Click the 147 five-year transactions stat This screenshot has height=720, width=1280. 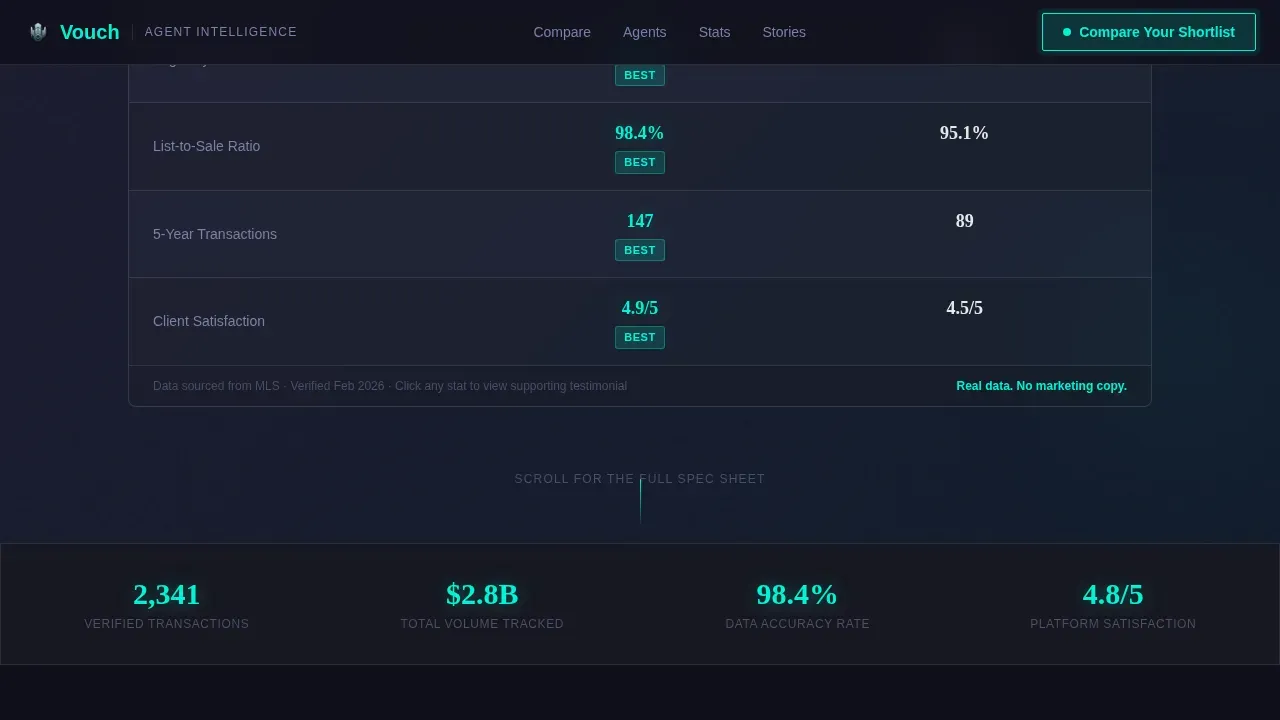pyautogui.click(x=640, y=221)
